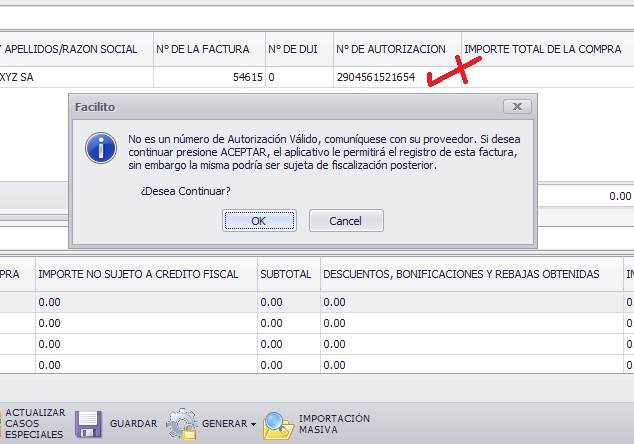This screenshot has width=634, height=444.
Task: Close the Facilito dialog with X
Action: pyautogui.click(x=516, y=106)
